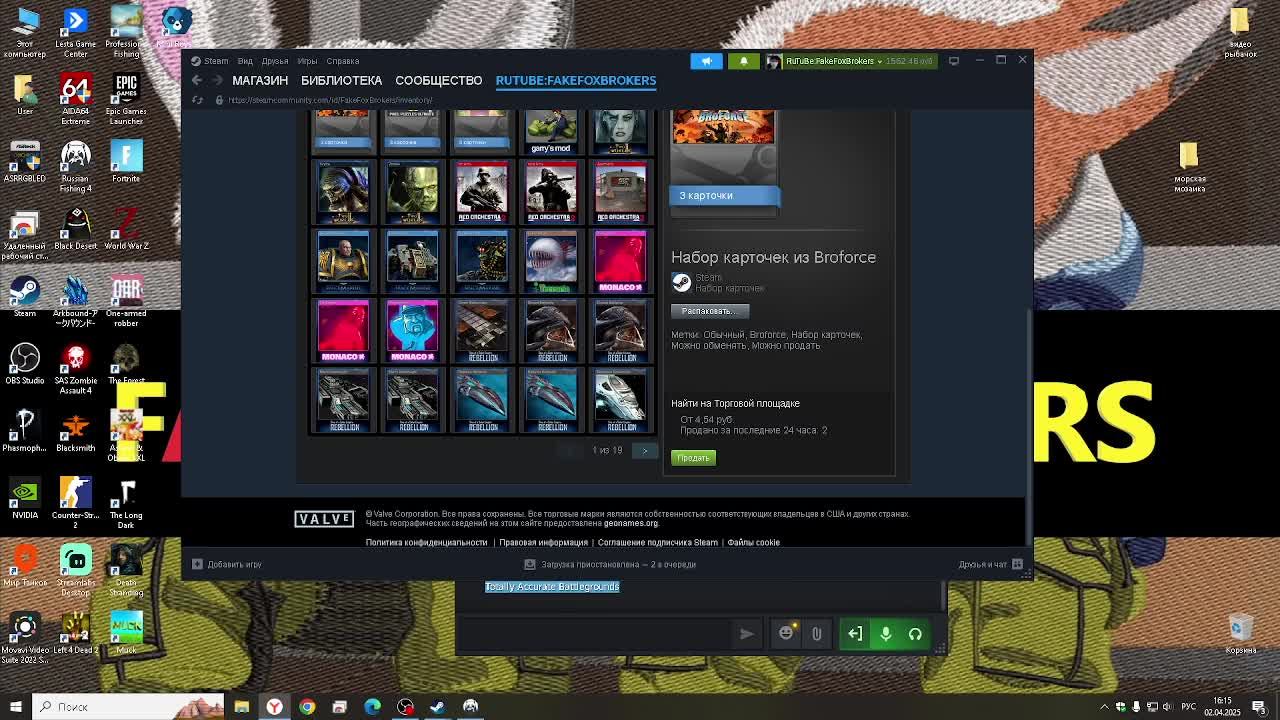The width and height of the screenshot is (1280, 720).
Task: Select the Red Orchestra bunker card
Action: [x=620, y=191]
